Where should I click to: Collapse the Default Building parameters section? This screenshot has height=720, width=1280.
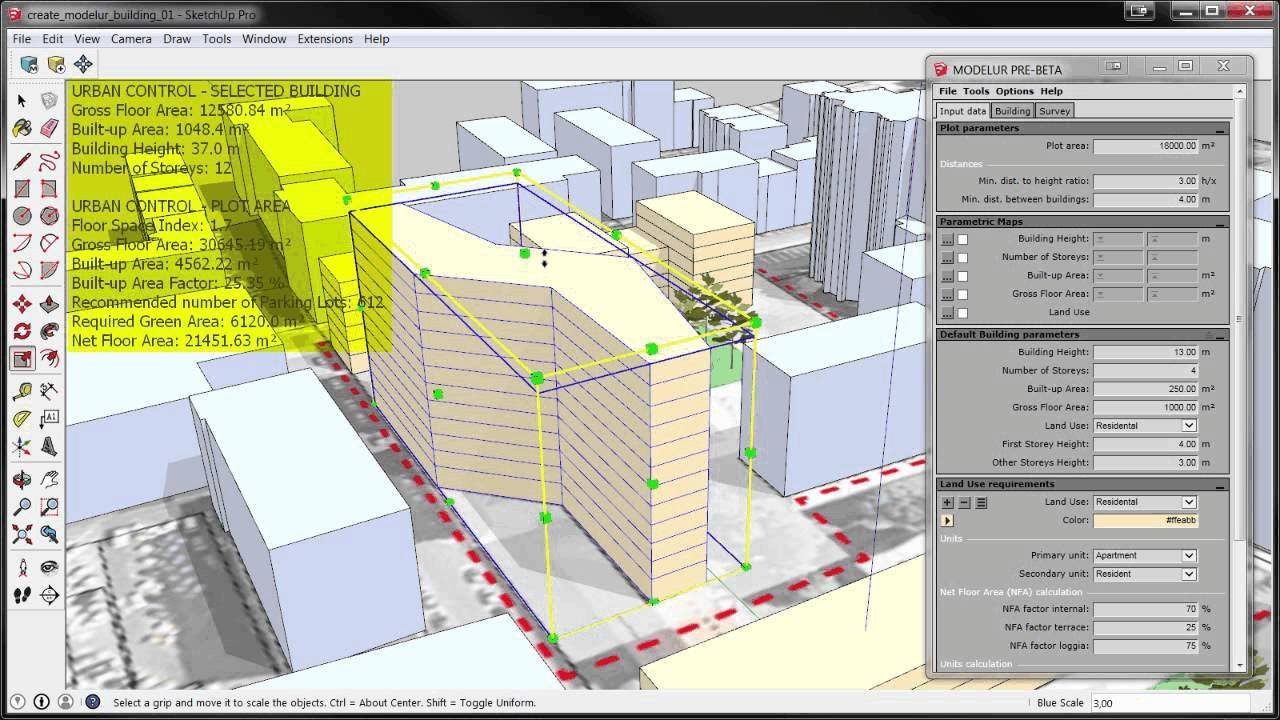[x=1219, y=335]
